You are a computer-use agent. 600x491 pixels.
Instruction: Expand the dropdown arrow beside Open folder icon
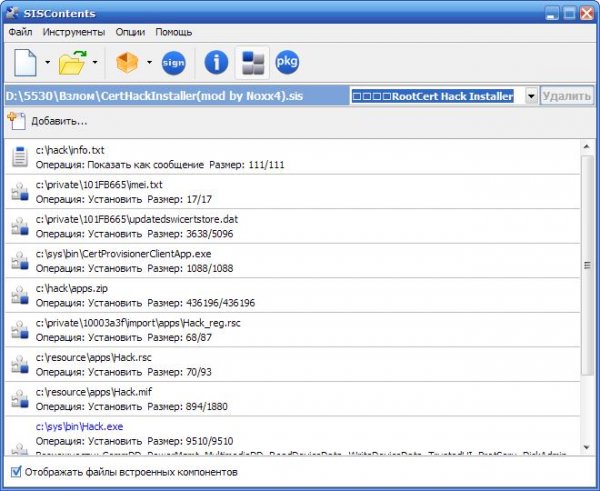(x=95, y=62)
